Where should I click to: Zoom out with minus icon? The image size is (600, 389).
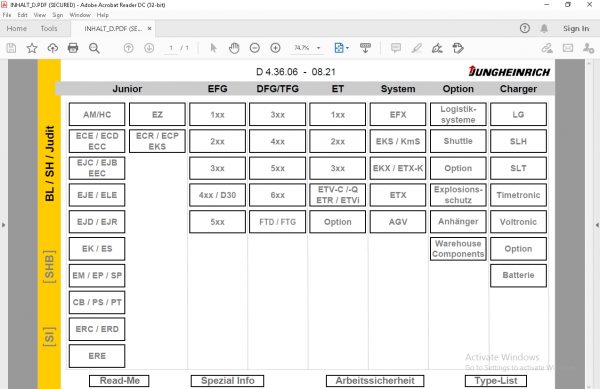coord(254,48)
